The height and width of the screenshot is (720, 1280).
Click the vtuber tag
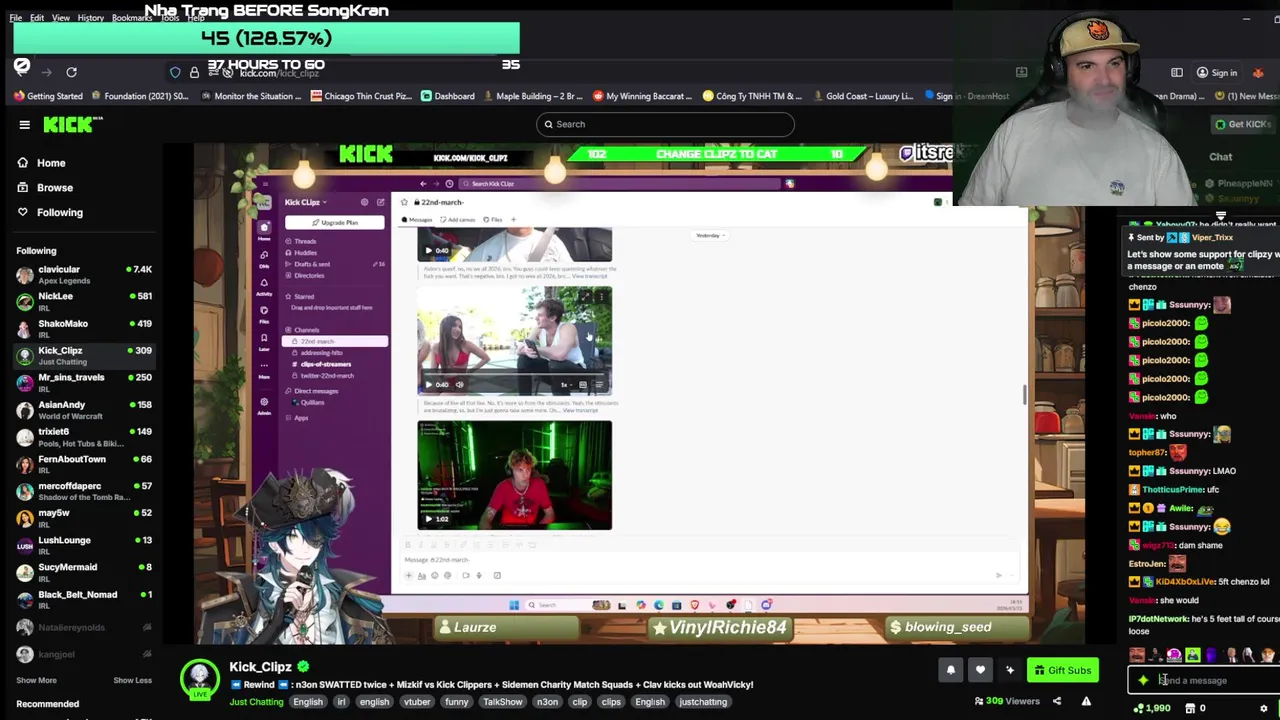coord(417,702)
